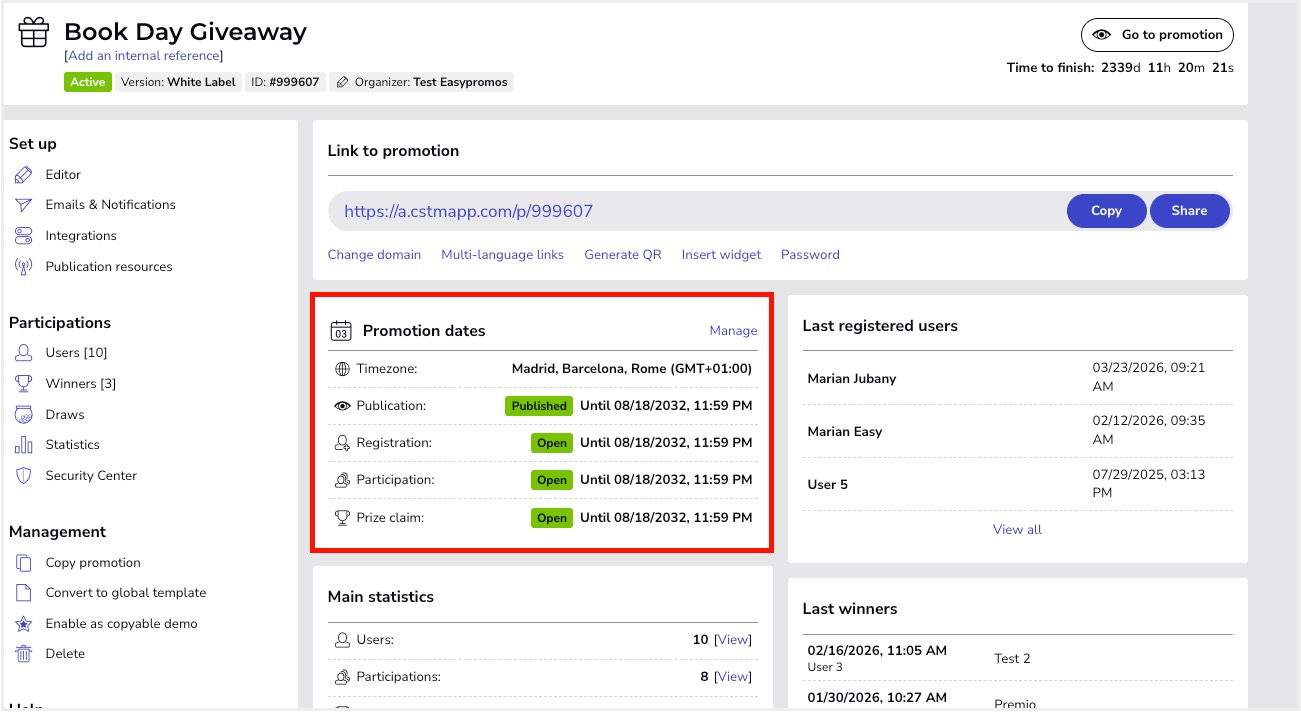Click the Go to promotion button

[x=1157, y=35]
